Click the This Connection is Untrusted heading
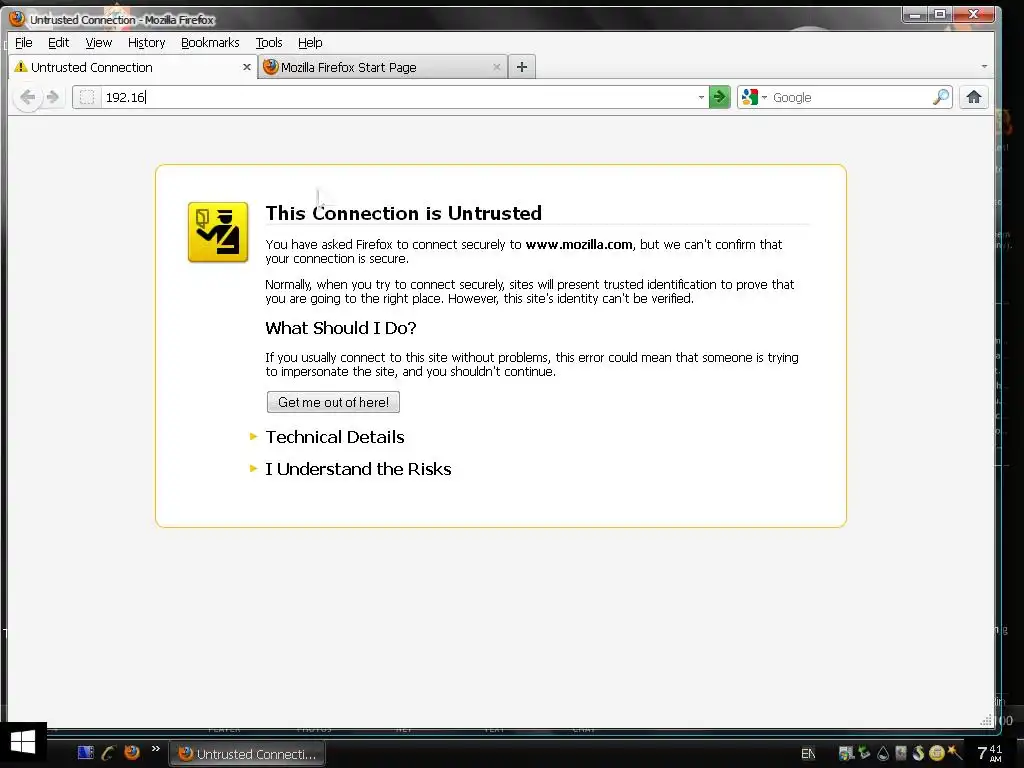1024x768 pixels. pos(404,213)
